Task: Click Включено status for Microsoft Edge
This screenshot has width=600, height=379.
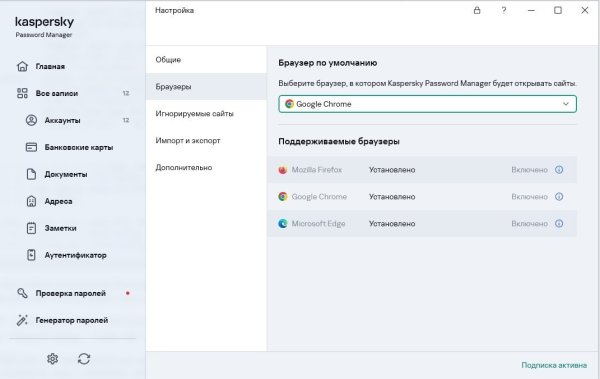Action: [x=529, y=223]
